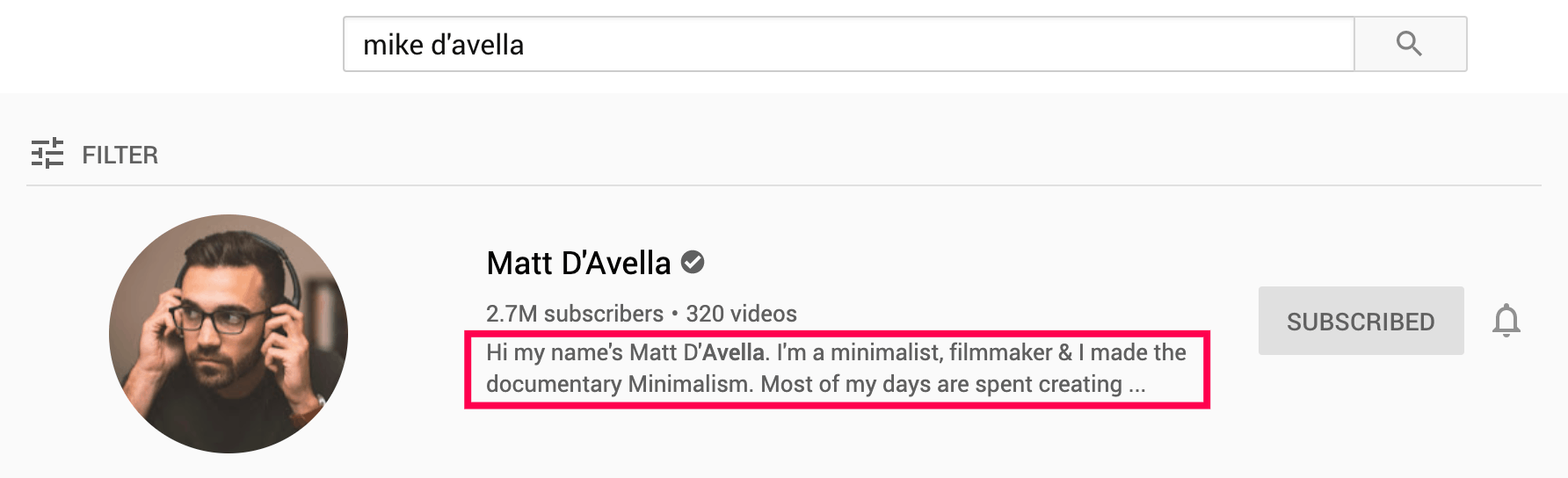The height and width of the screenshot is (478, 1568).
Task: Open Matt D'Avella's circular profile picture
Action: pos(229,334)
